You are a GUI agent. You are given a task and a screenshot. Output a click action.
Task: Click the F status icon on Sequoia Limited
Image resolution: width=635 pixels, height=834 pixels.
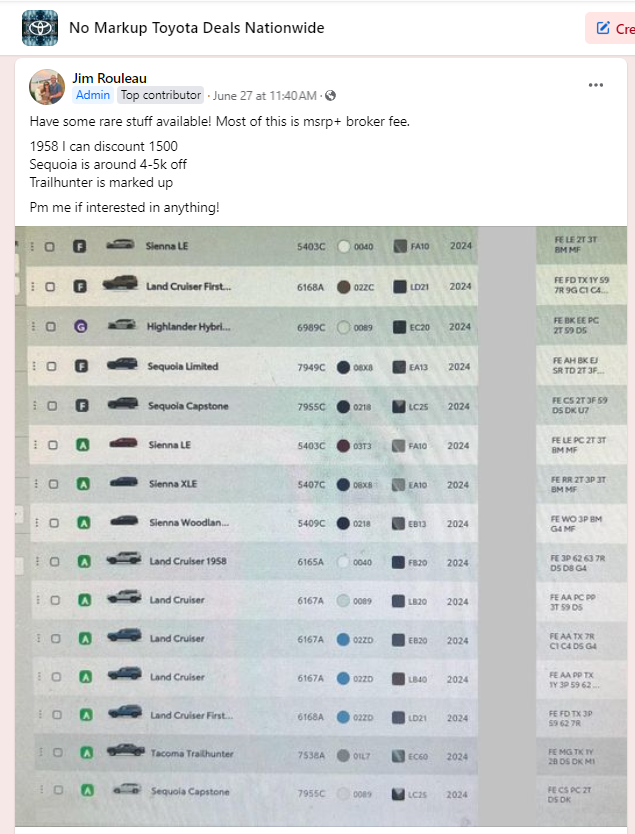pyautogui.click(x=81, y=366)
